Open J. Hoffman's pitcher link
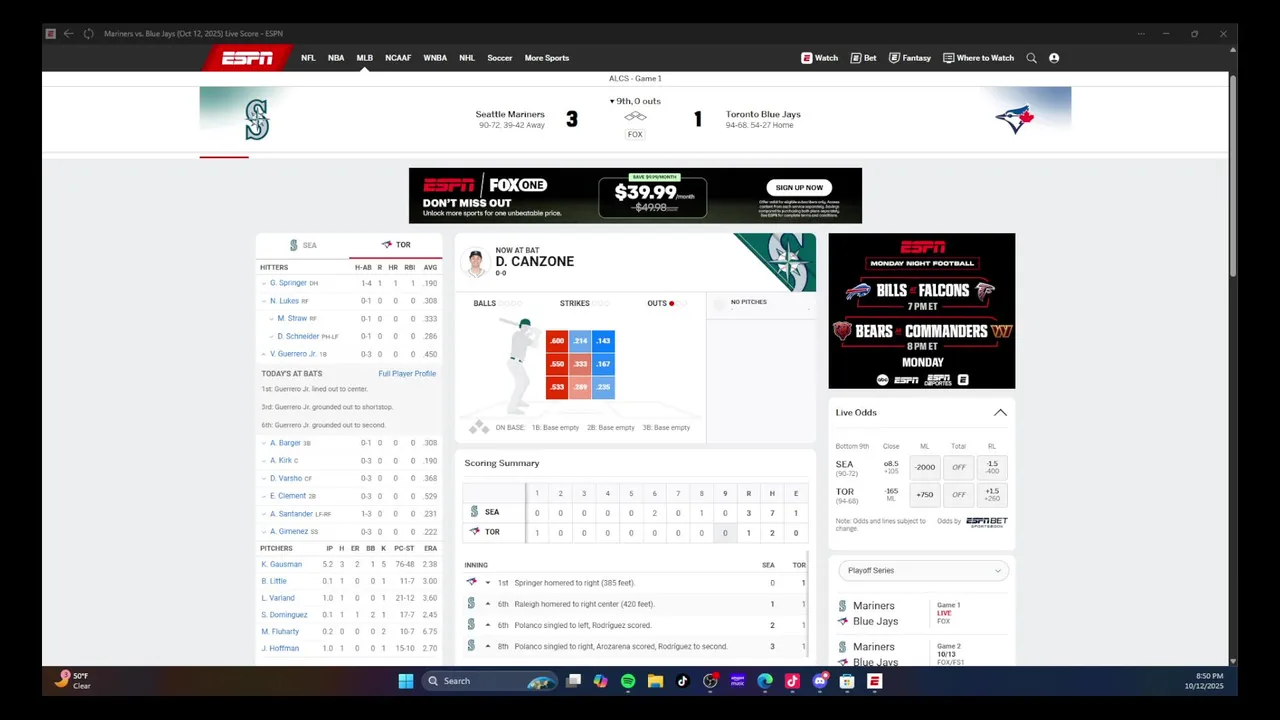This screenshot has width=1280, height=720. tap(280, 649)
